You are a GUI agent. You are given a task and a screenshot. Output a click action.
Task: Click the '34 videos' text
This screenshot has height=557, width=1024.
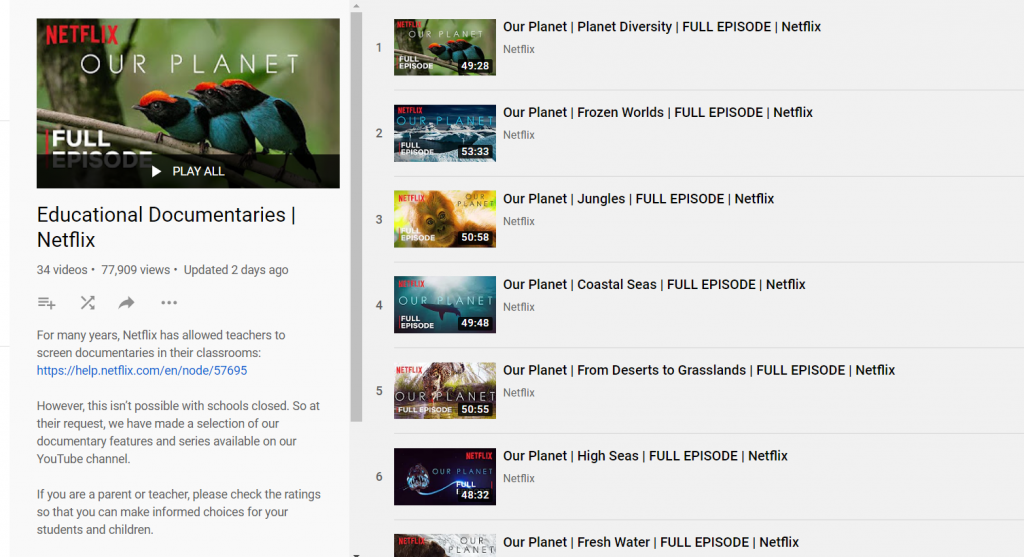click(x=62, y=270)
